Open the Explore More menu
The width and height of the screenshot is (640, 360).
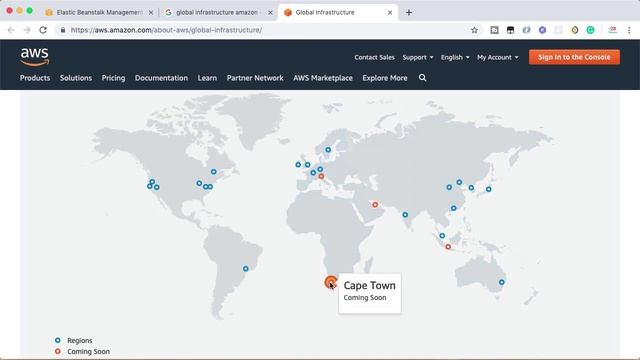tap(385, 78)
